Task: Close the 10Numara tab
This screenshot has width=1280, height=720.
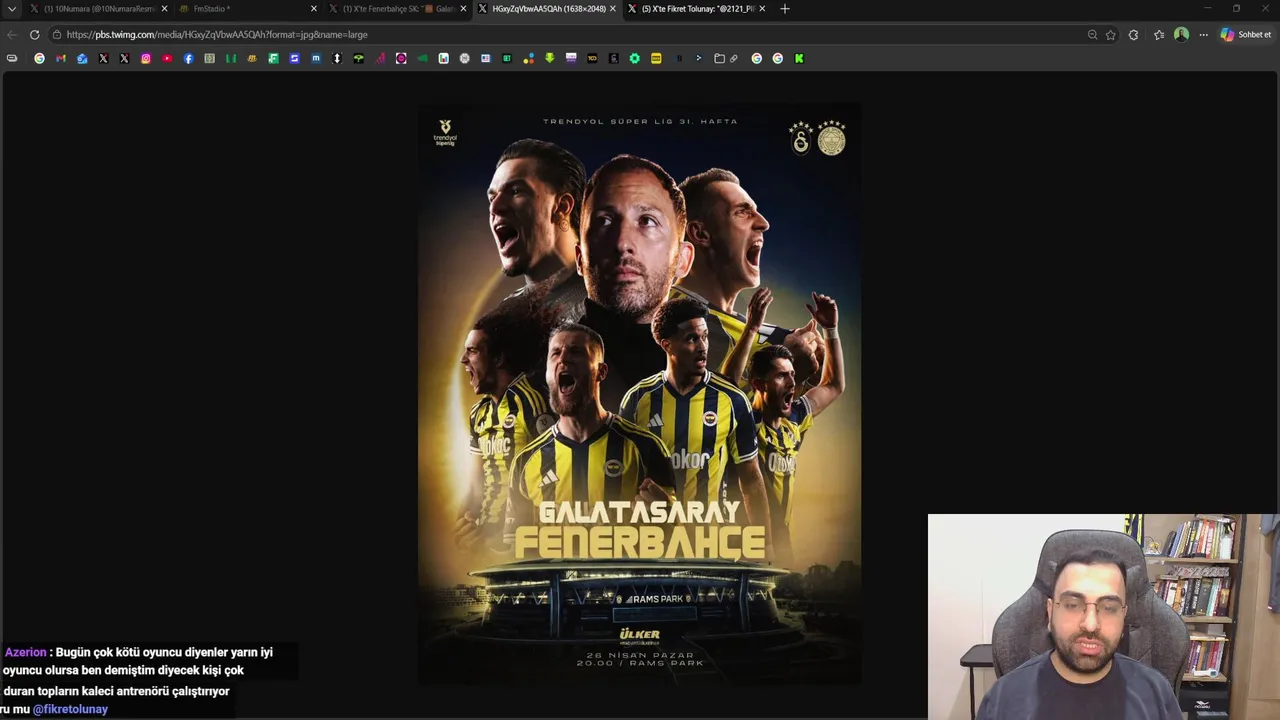Action: pyautogui.click(x=164, y=9)
